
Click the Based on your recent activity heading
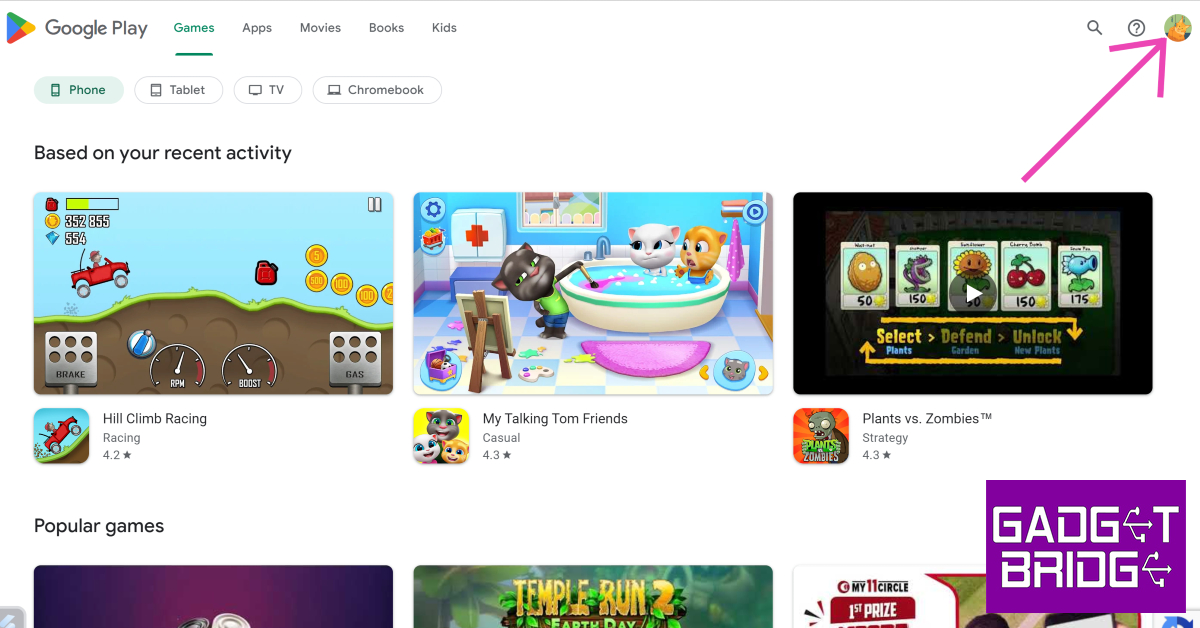163,153
